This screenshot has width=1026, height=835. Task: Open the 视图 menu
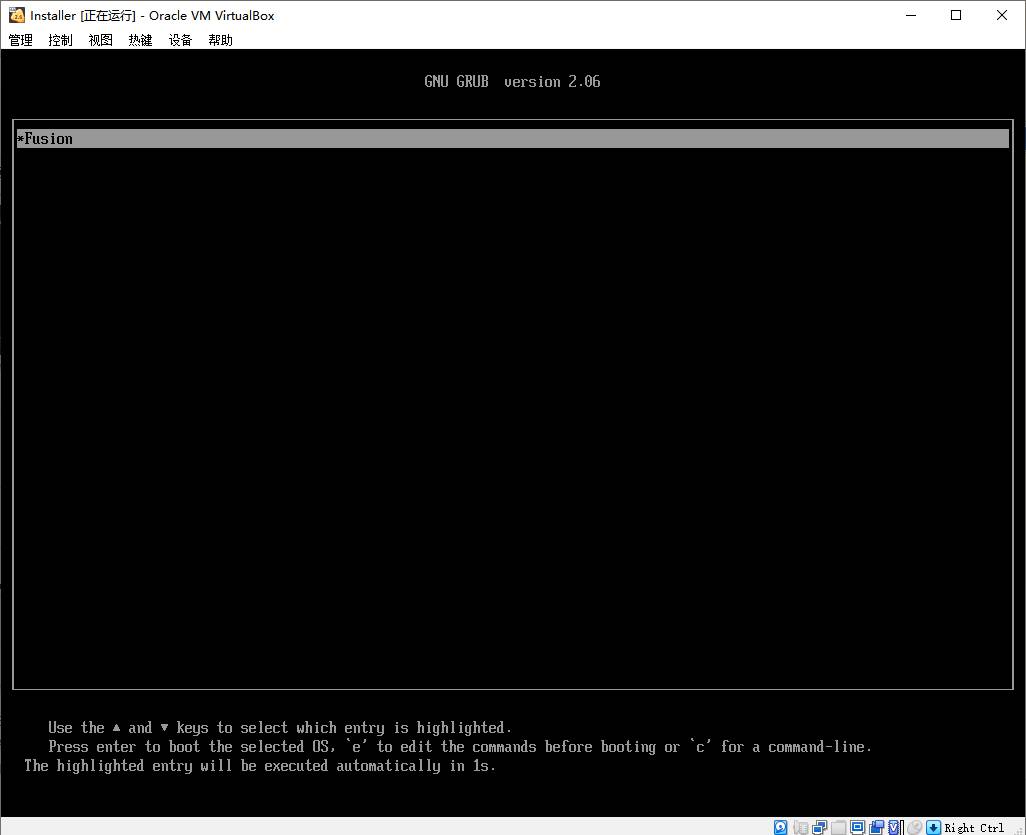[100, 41]
